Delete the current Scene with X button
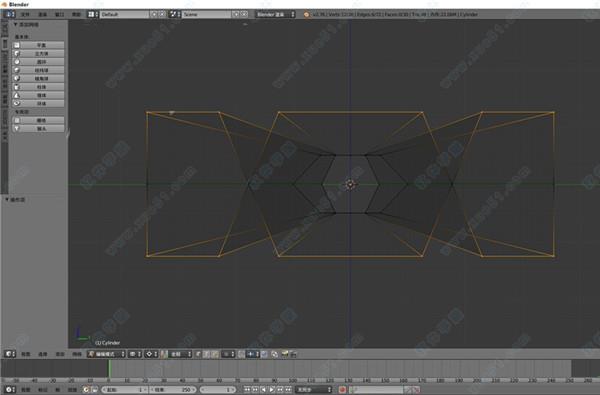The height and width of the screenshot is (395, 600). click(244, 14)
